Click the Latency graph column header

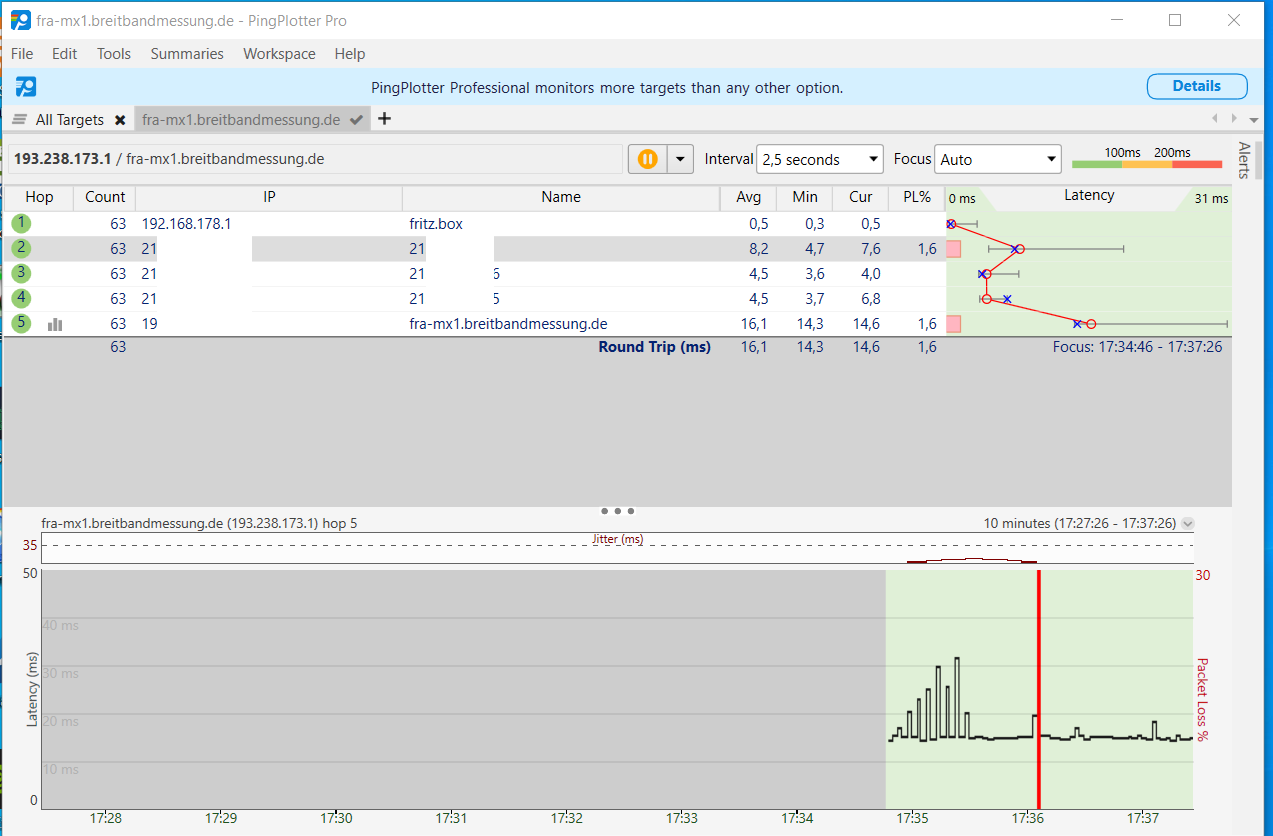pos(1088,196)
